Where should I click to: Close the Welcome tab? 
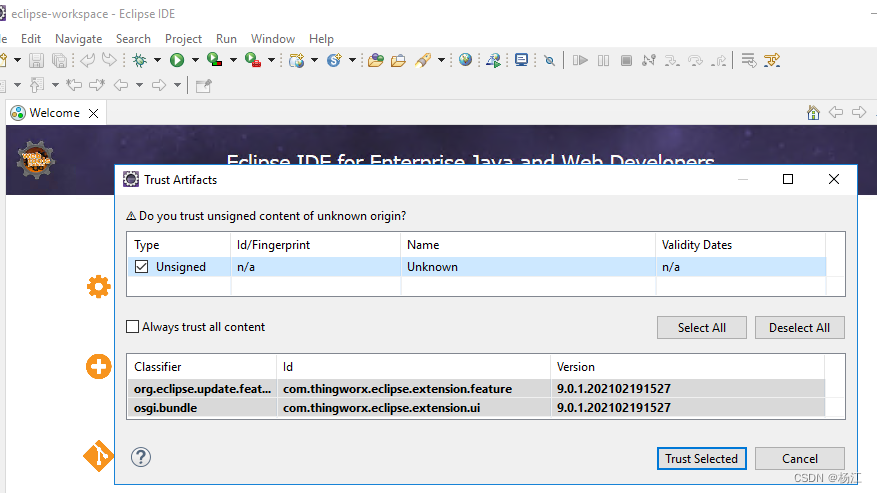coord(94,114)
